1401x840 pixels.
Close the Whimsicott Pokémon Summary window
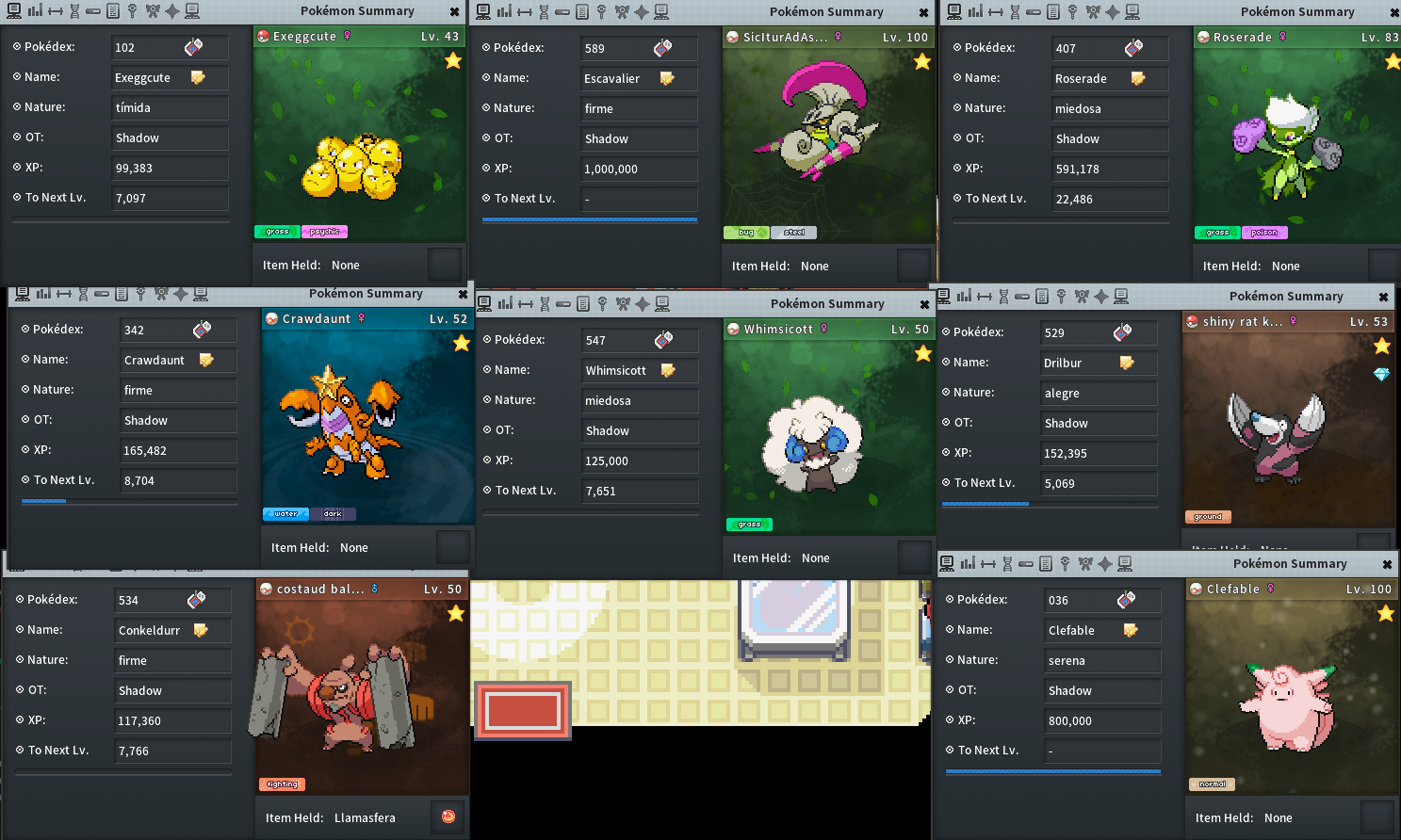[x=924, y=304]
